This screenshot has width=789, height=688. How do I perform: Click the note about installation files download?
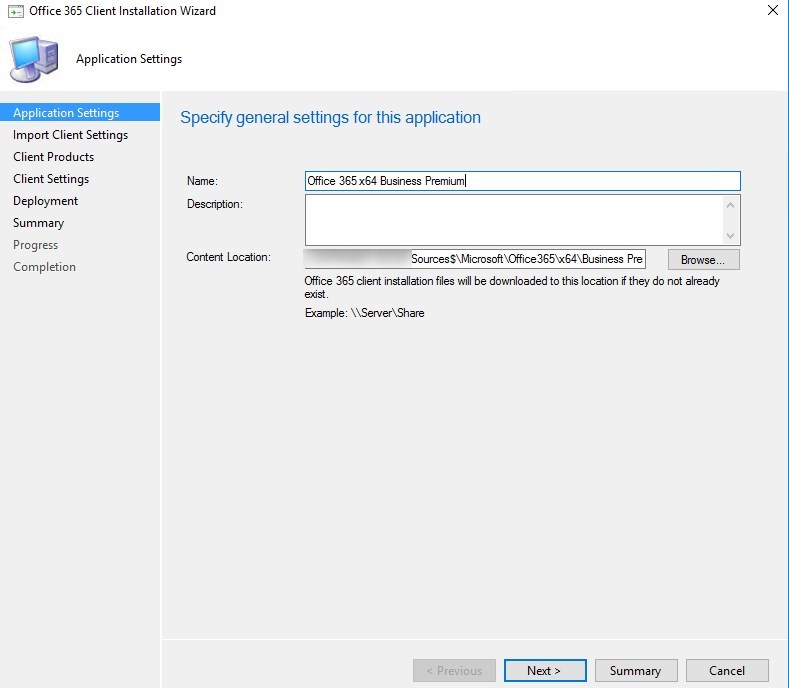coord(512,287)
